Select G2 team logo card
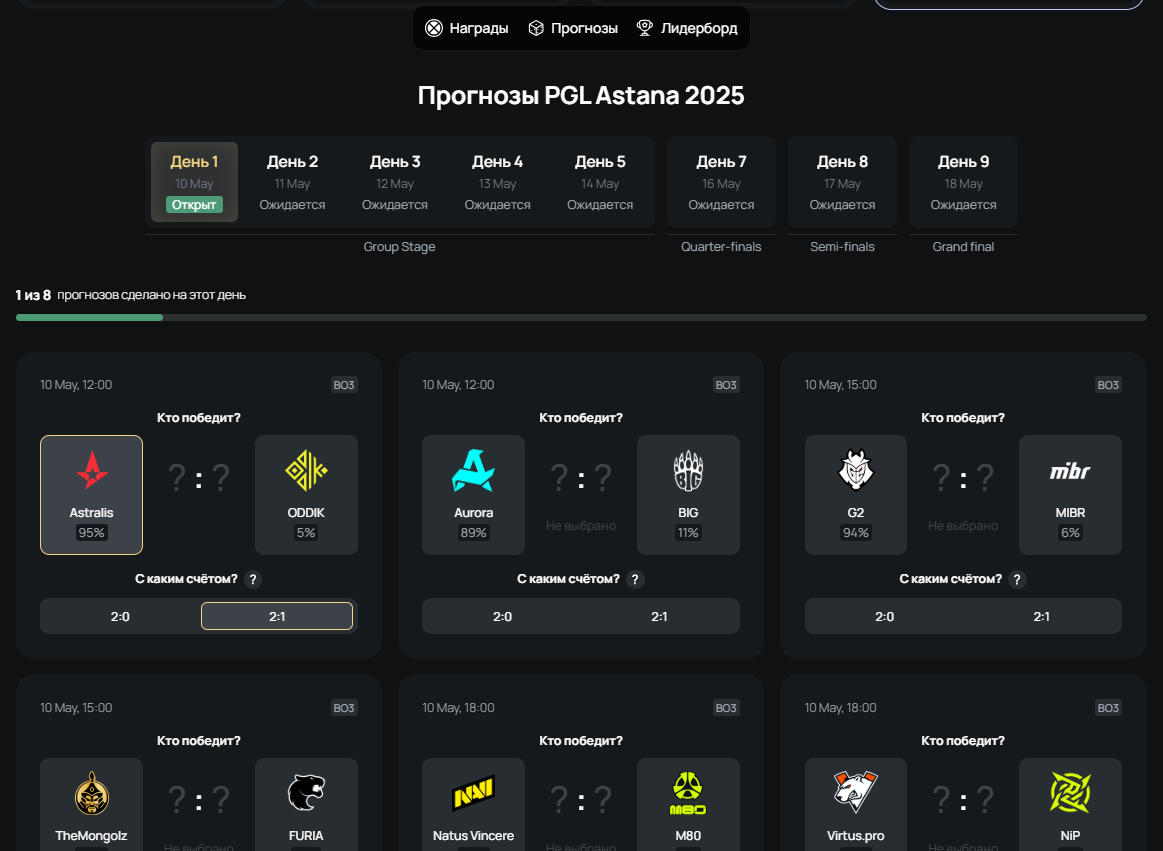Screen dimensions: 1163x851 click(x=856, y=495)
